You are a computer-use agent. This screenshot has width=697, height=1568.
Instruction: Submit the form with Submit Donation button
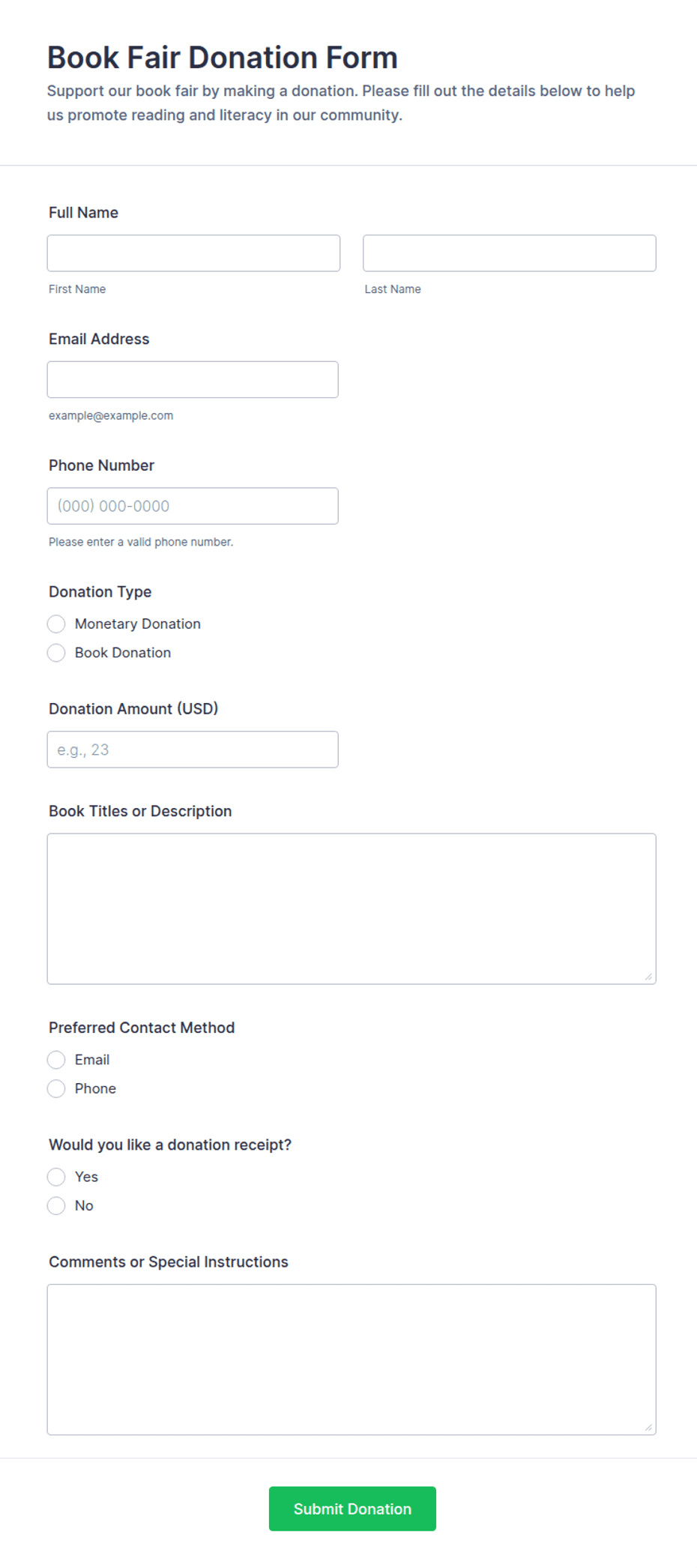tap(352, 1509)
